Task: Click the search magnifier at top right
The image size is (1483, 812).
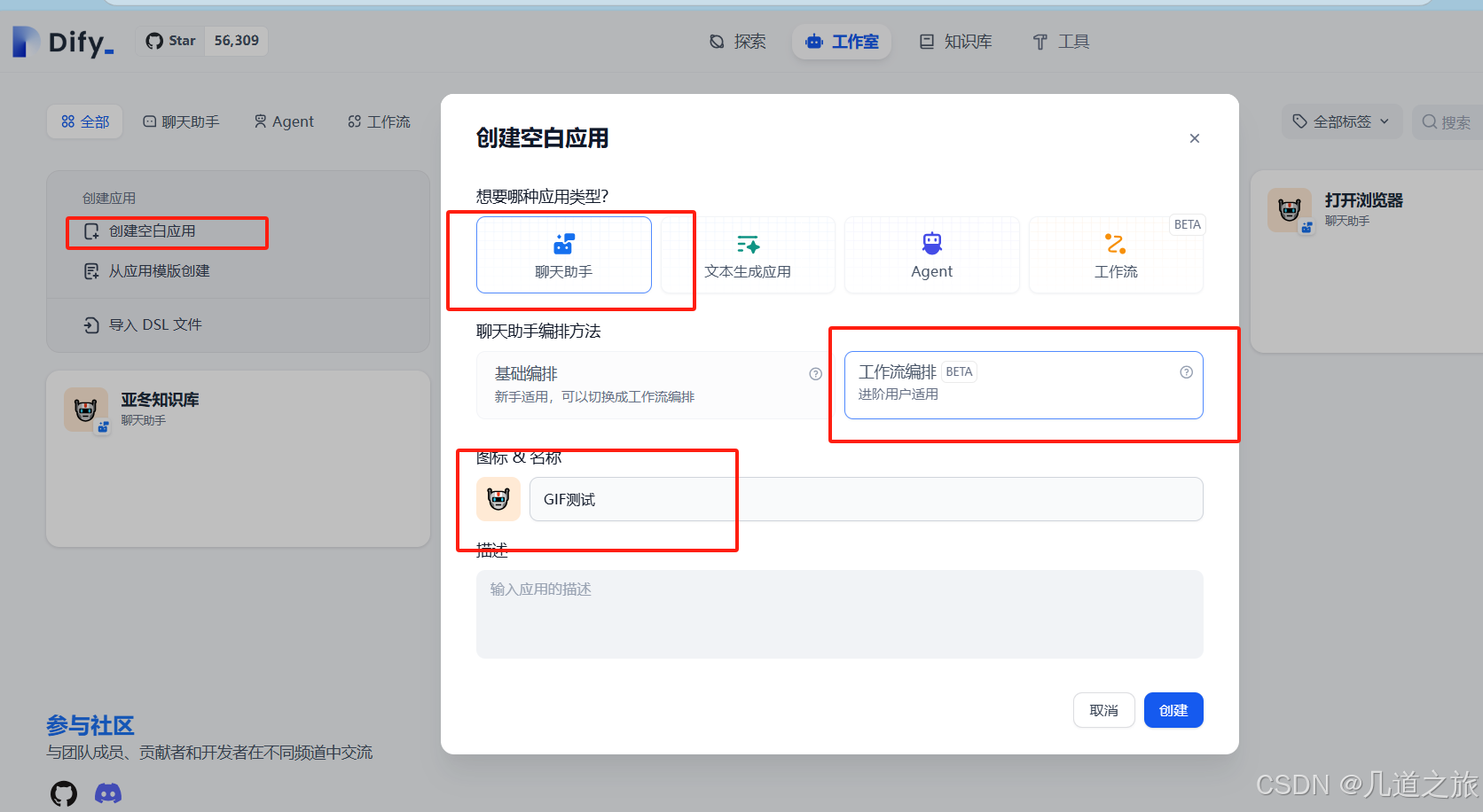Action: (x=1429, y=121)
